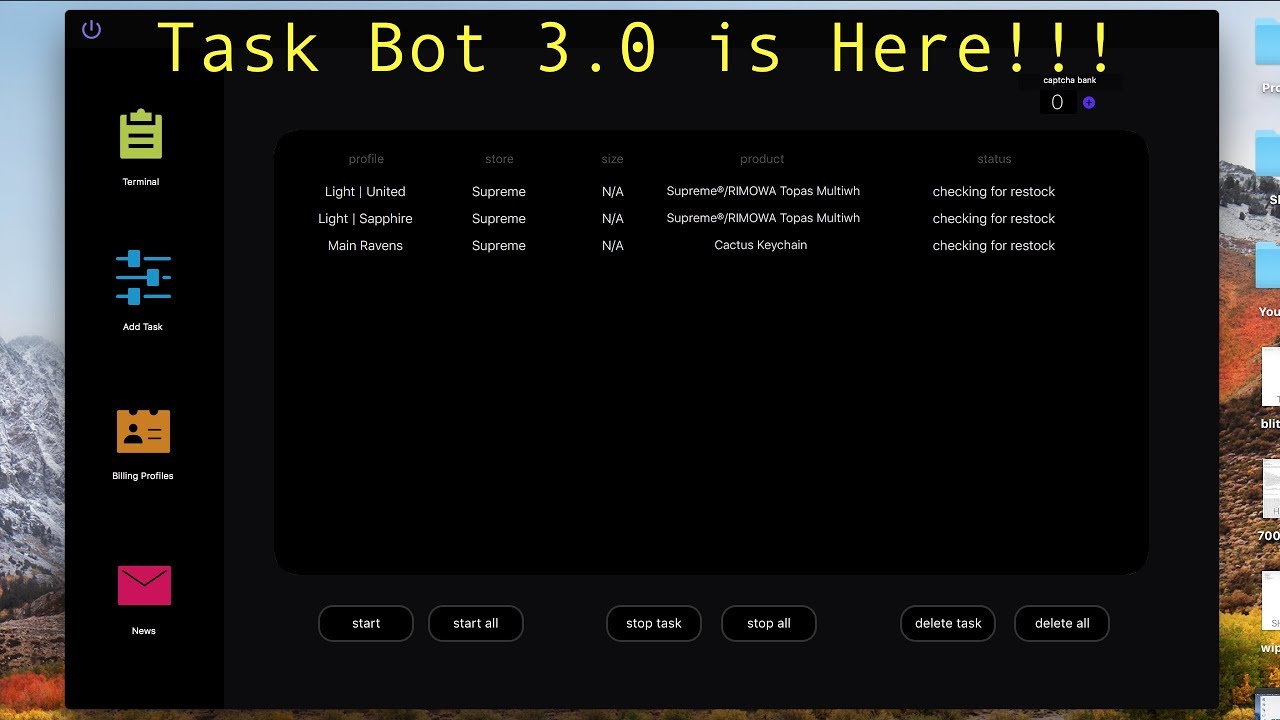Click Main Ravens row's checking for restock status
The image size is (1280, 720).
994,245
